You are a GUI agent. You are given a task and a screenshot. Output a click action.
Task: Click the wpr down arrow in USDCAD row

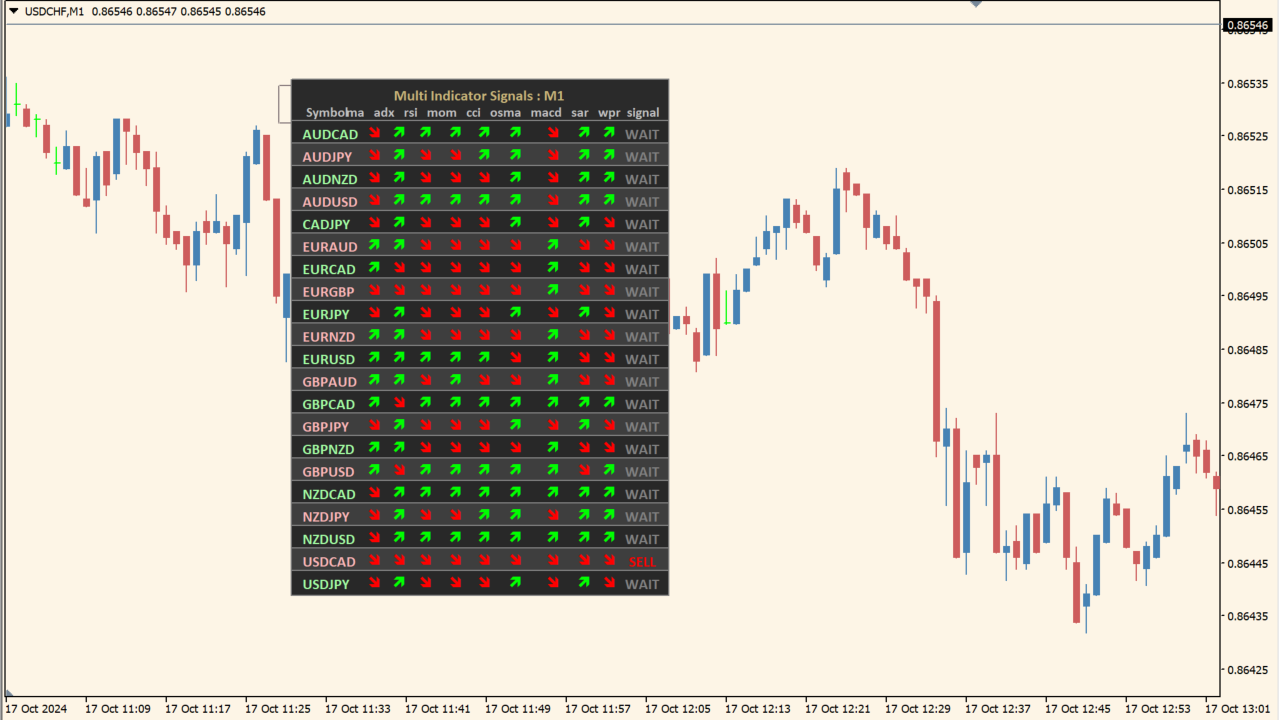click(609, 560)
